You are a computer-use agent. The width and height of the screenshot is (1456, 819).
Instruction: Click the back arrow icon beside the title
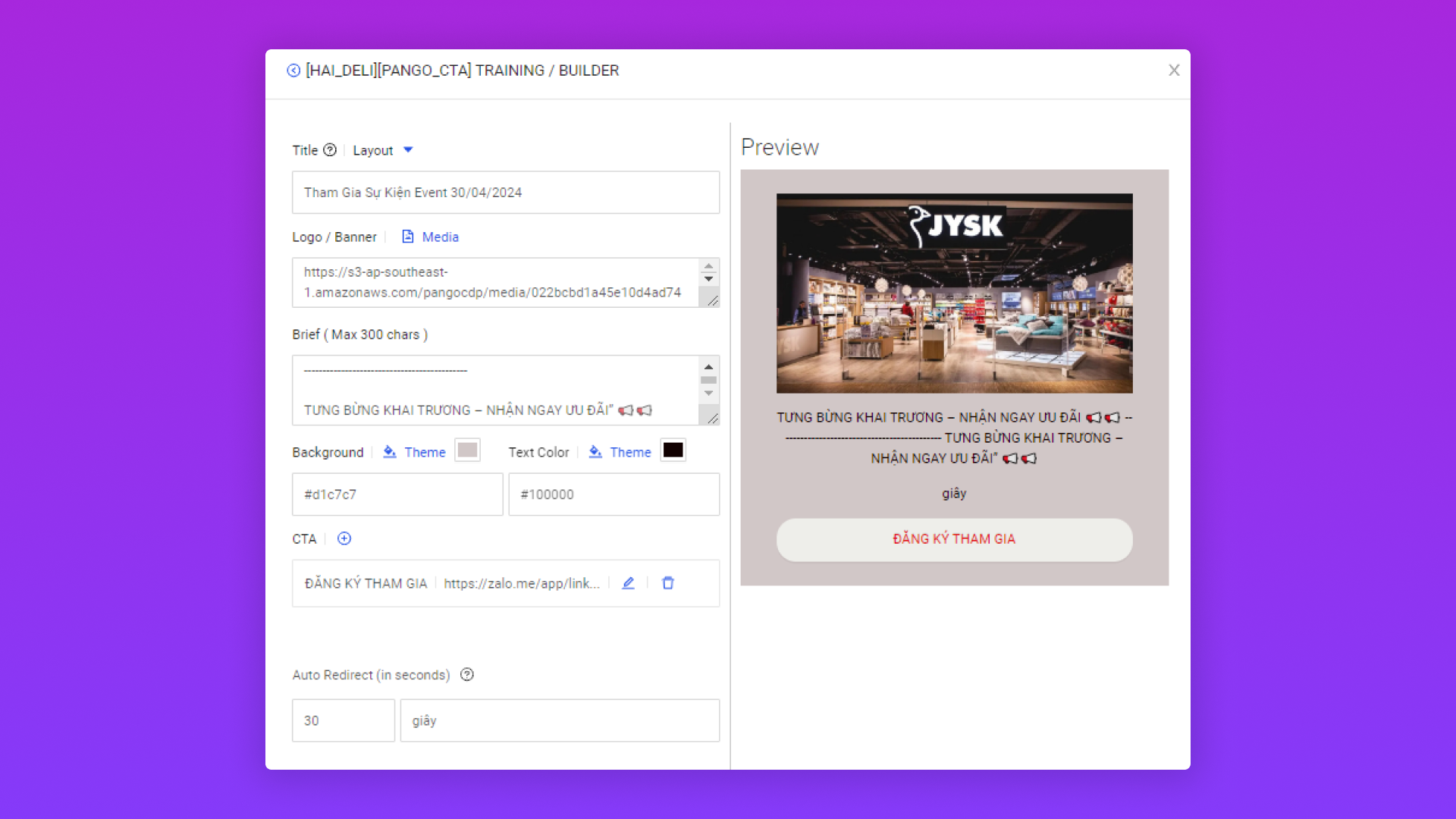(x=293, y=71)
